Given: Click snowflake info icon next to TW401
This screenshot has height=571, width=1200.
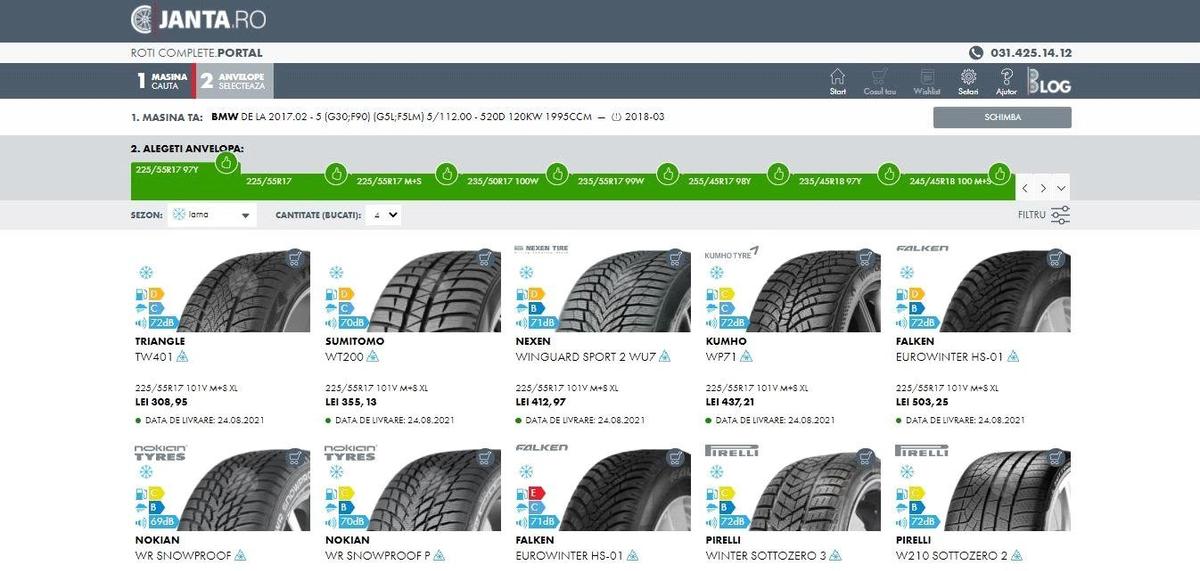Looking at the screenshot, I should 183,356.
